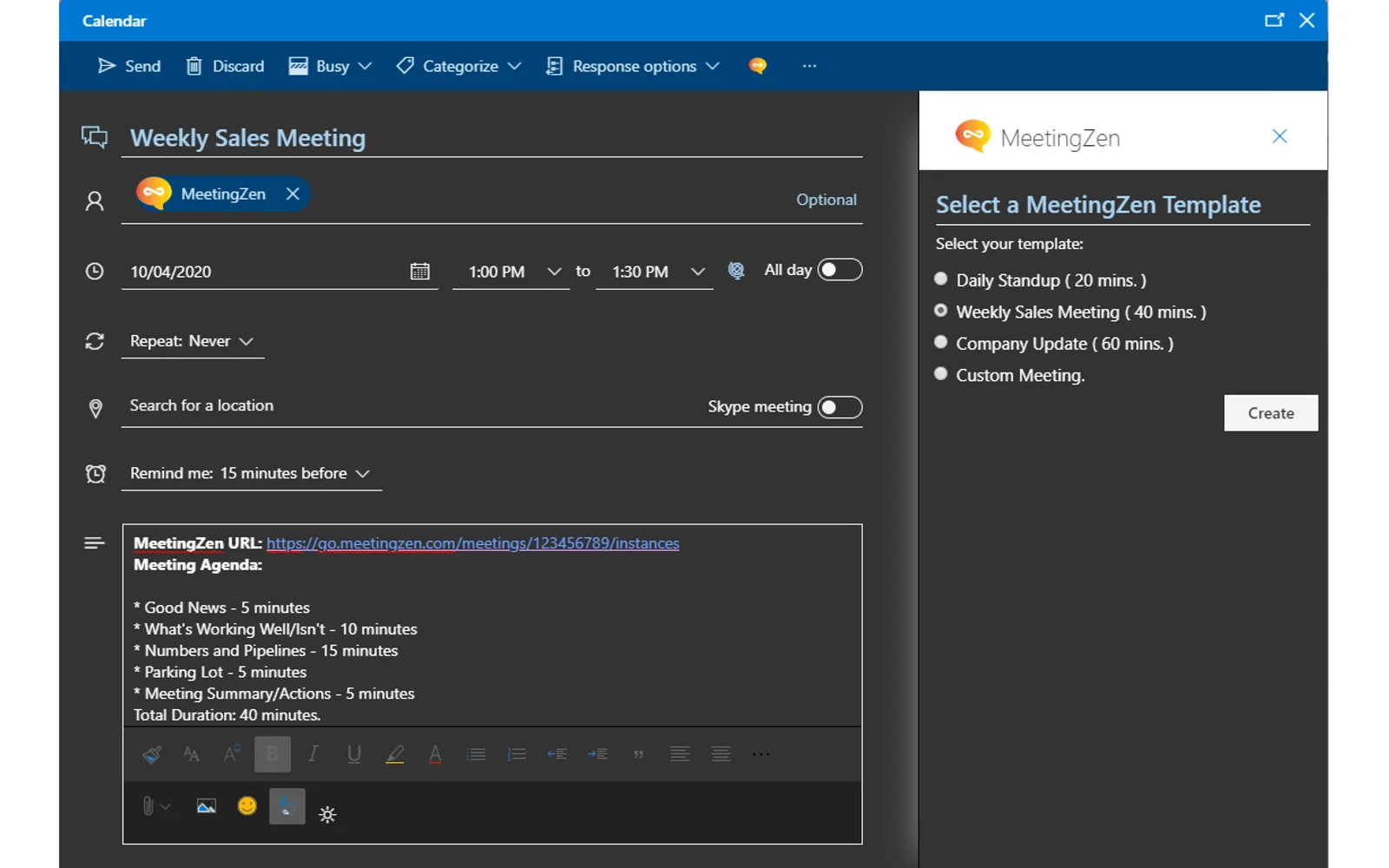The image size is (1389, 868).
Task: Click the sun icon to switch light mode
Action: click(x=327, y=814)
